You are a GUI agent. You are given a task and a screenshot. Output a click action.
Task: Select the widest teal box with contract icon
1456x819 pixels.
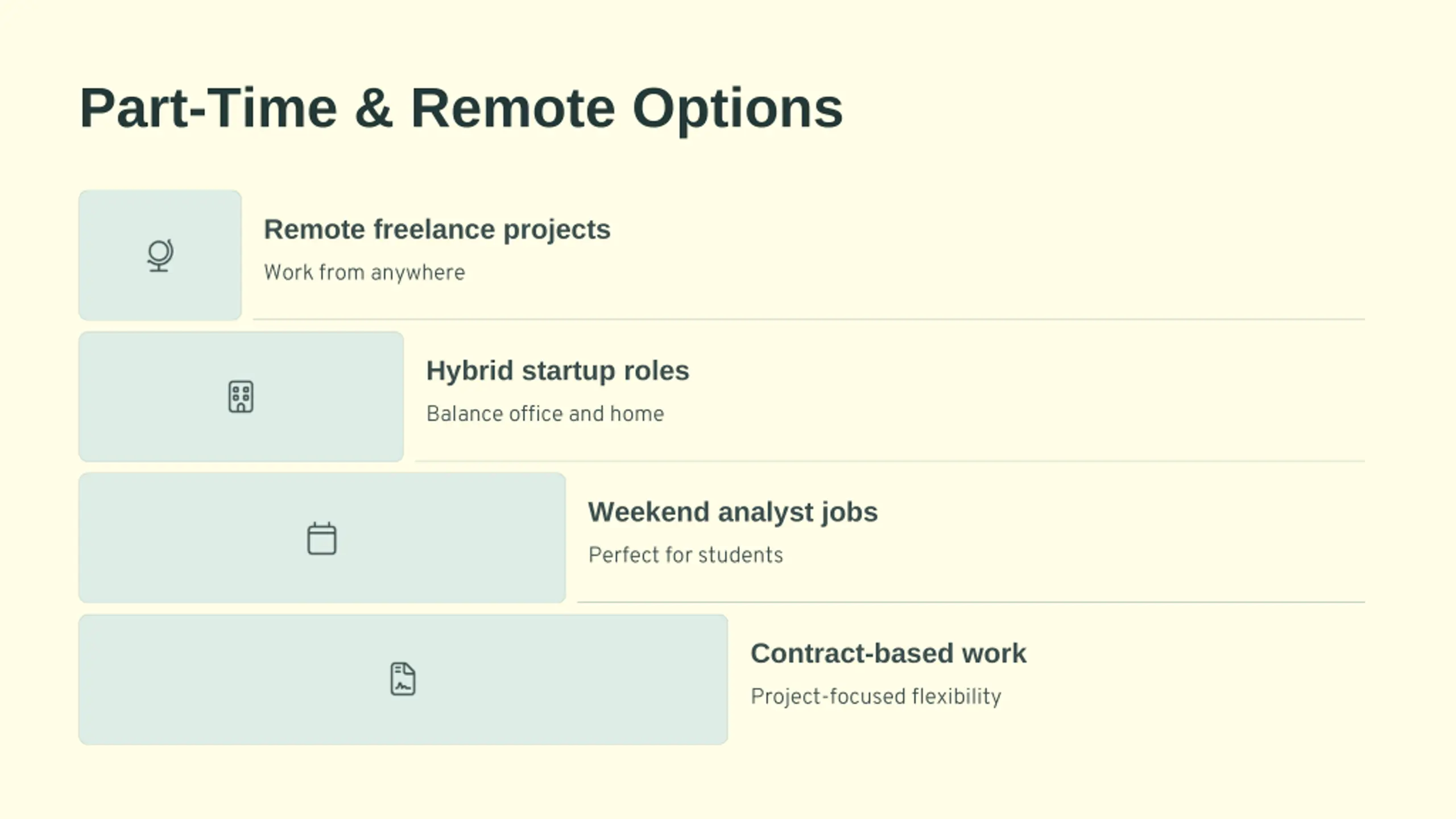click(403, 680)
